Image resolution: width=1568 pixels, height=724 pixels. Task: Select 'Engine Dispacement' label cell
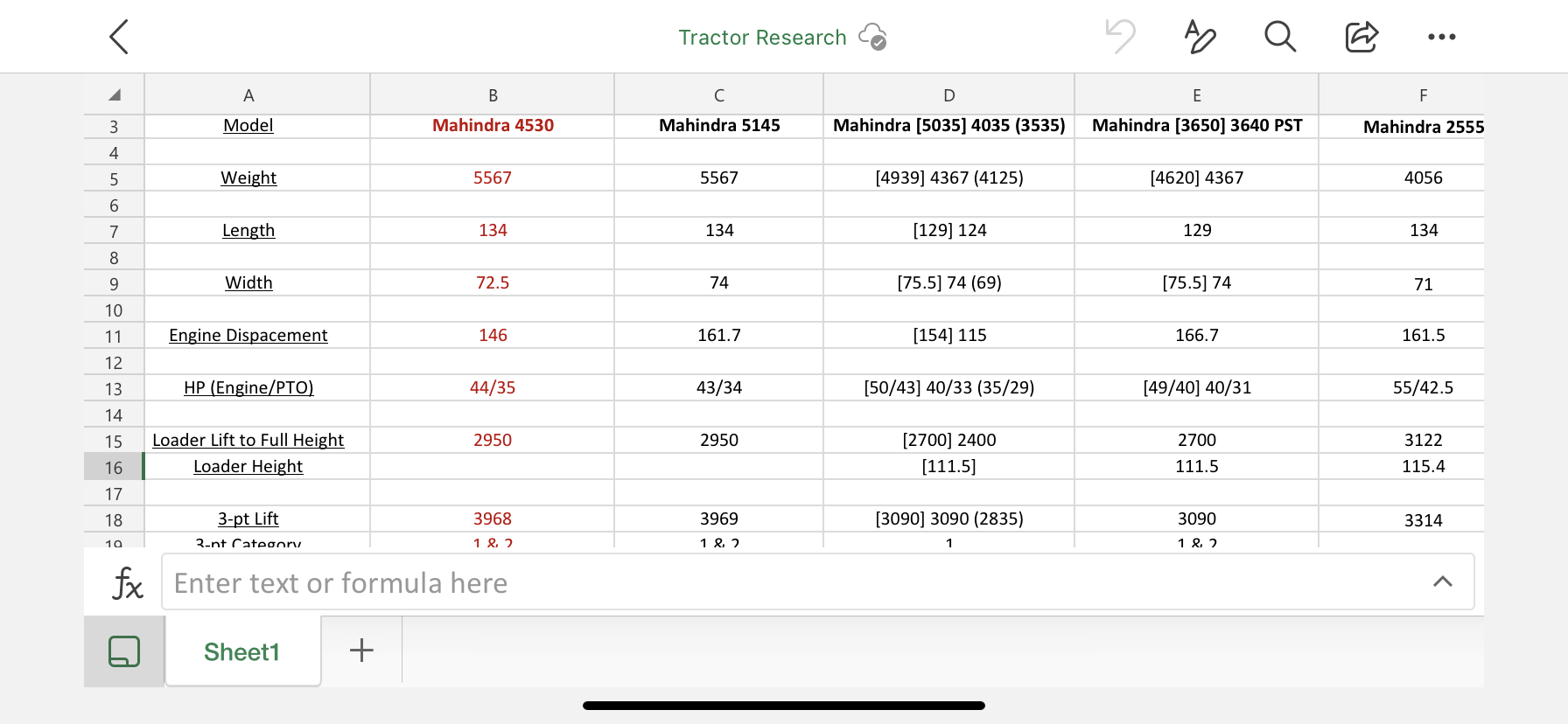click(257, 335)
